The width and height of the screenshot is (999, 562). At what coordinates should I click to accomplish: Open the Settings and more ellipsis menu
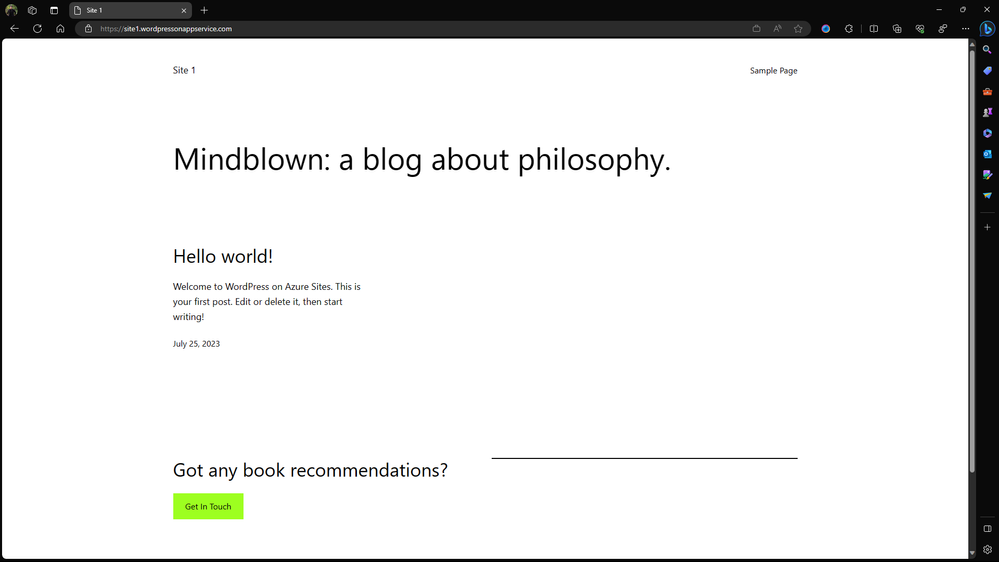pos(966,29)
